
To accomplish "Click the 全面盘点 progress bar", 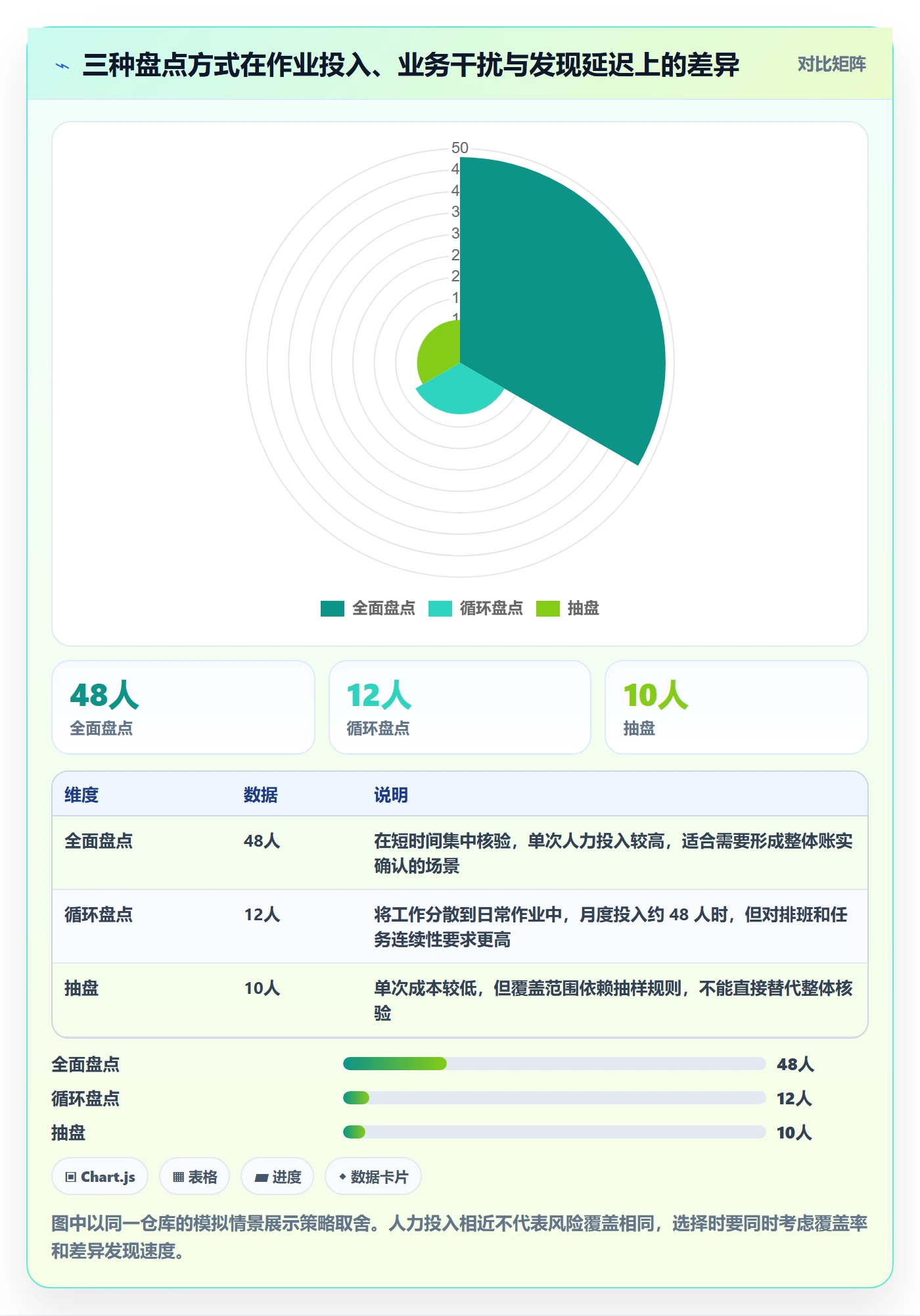I will pos(555,1064).
